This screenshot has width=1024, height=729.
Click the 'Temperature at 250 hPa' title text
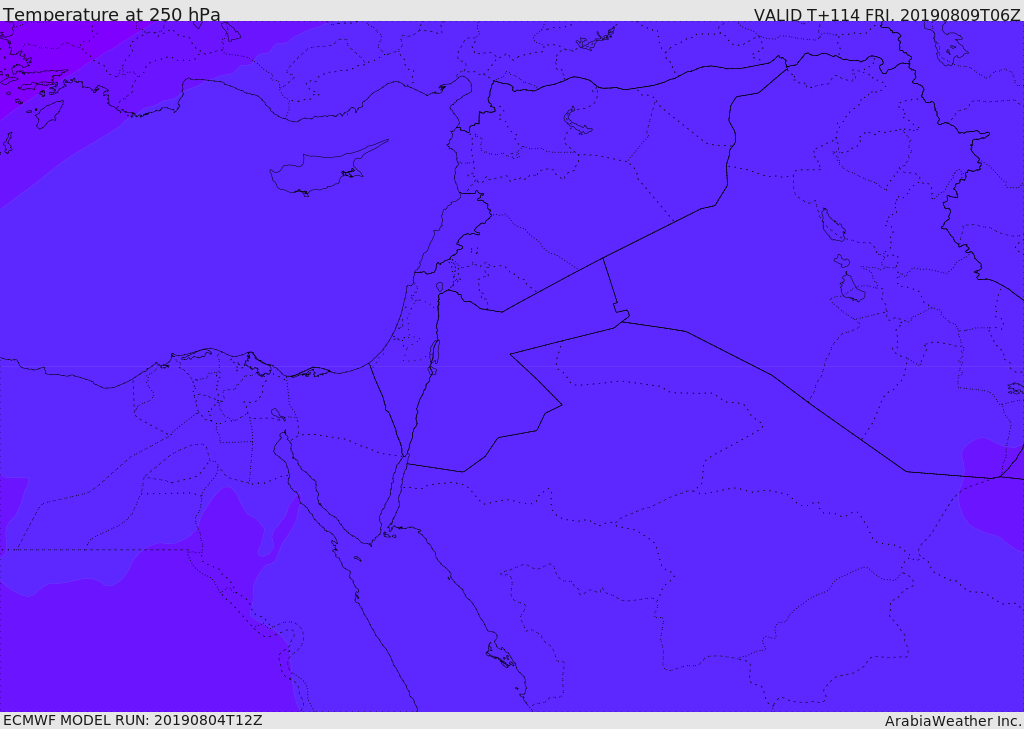[x=112, y=14]
